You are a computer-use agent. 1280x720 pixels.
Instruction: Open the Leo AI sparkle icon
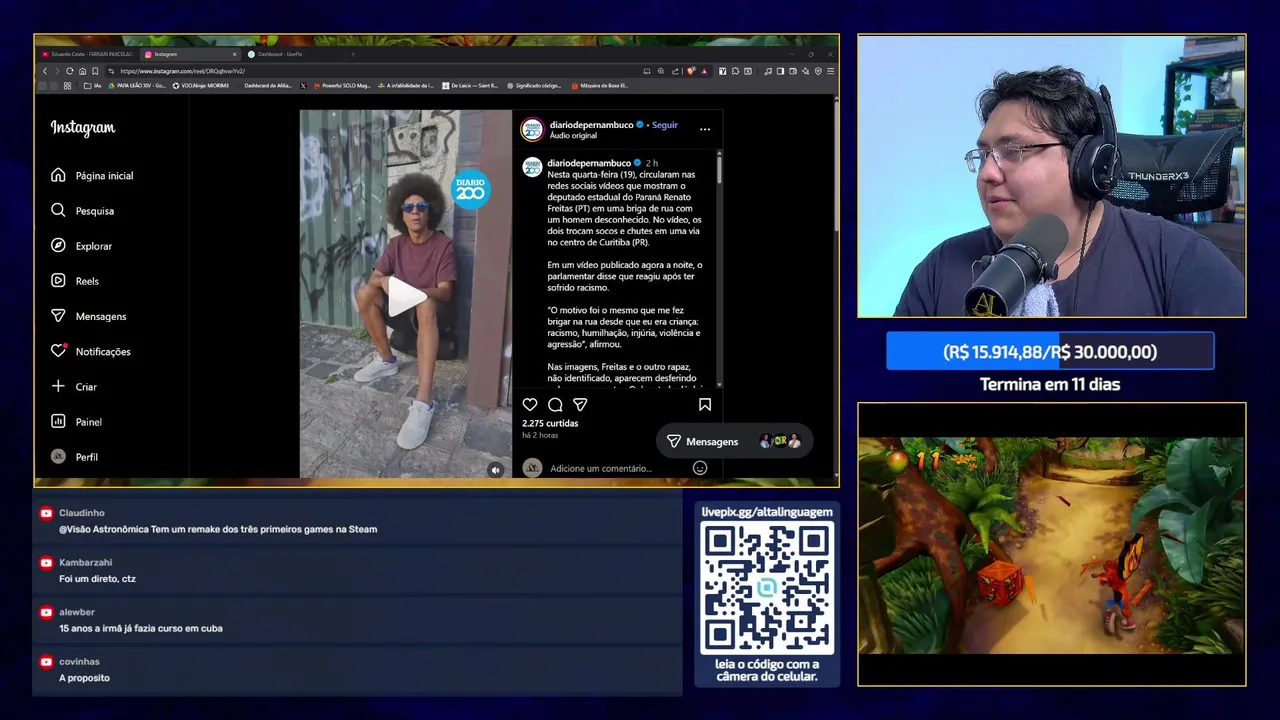point(805,71)
